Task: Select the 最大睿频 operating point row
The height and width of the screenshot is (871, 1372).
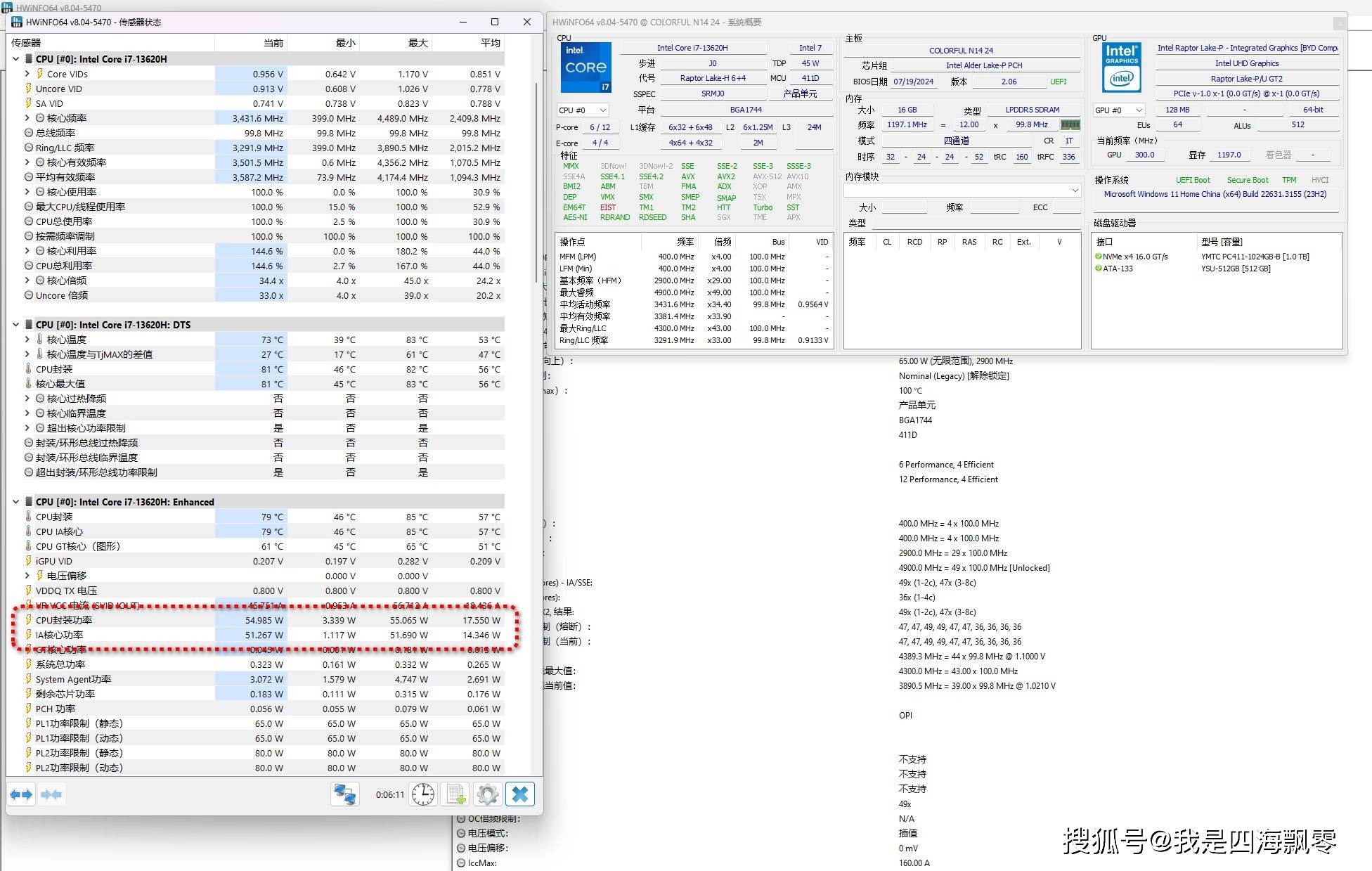Action: pos(694,292)
